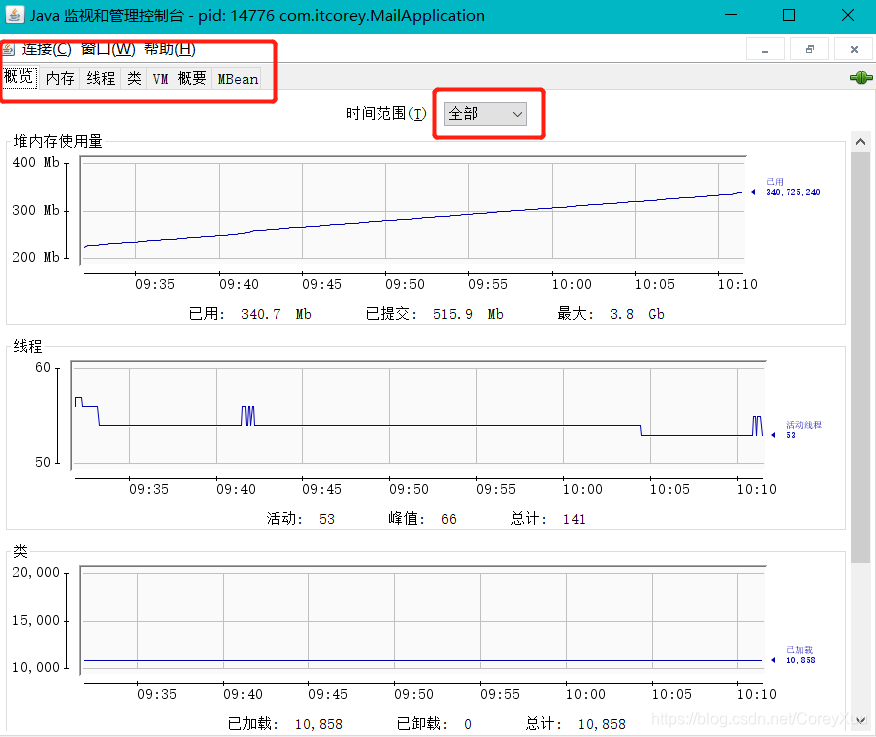Image resolution: width=876 pixels, height=737 pixels.
Task: Click the scrollbar down arrow
Action: pyautogui.click(x=860, y=719)
